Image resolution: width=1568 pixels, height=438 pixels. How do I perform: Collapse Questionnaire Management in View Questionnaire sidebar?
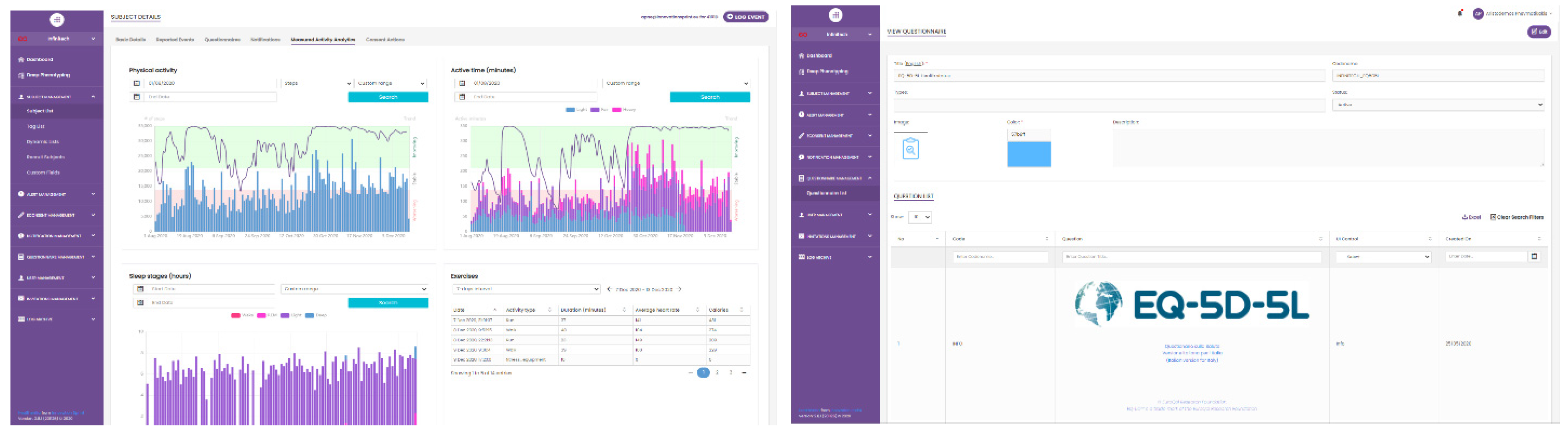click(x=834, y=178)
